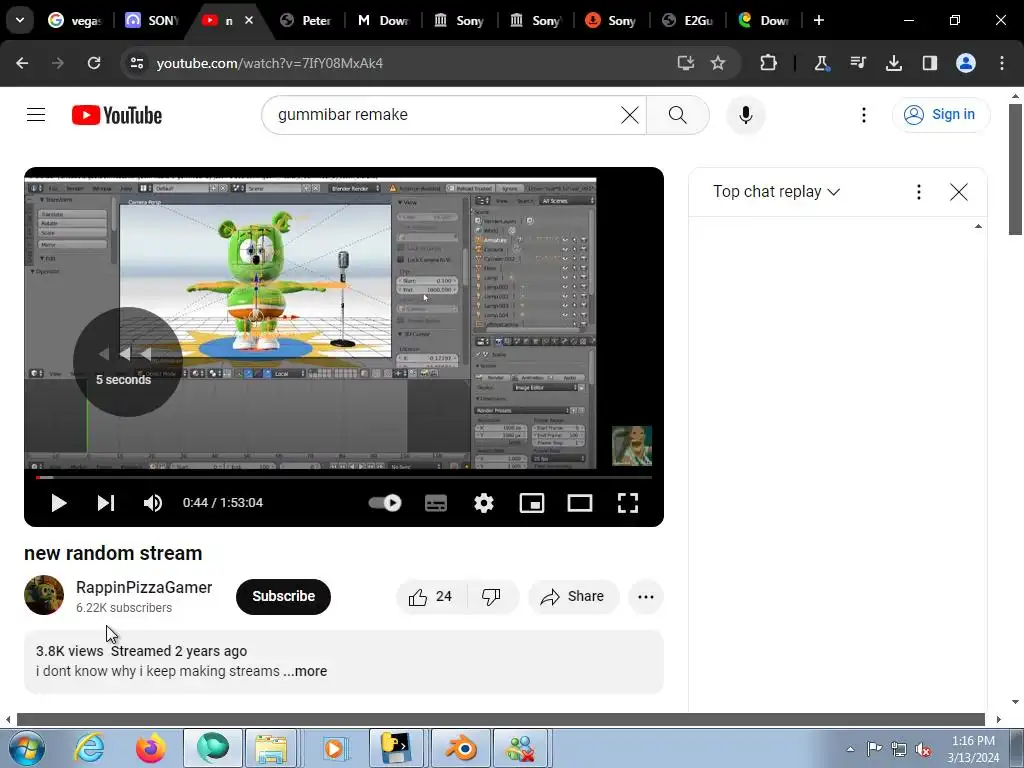The width and height of the screenshot is (1024, 768).
Task: Open RappinPizzaGamer channel avatar
Action: [44, 595]
